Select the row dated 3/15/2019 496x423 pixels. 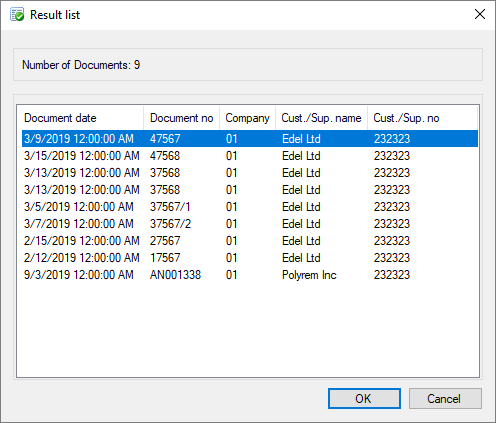250,156
